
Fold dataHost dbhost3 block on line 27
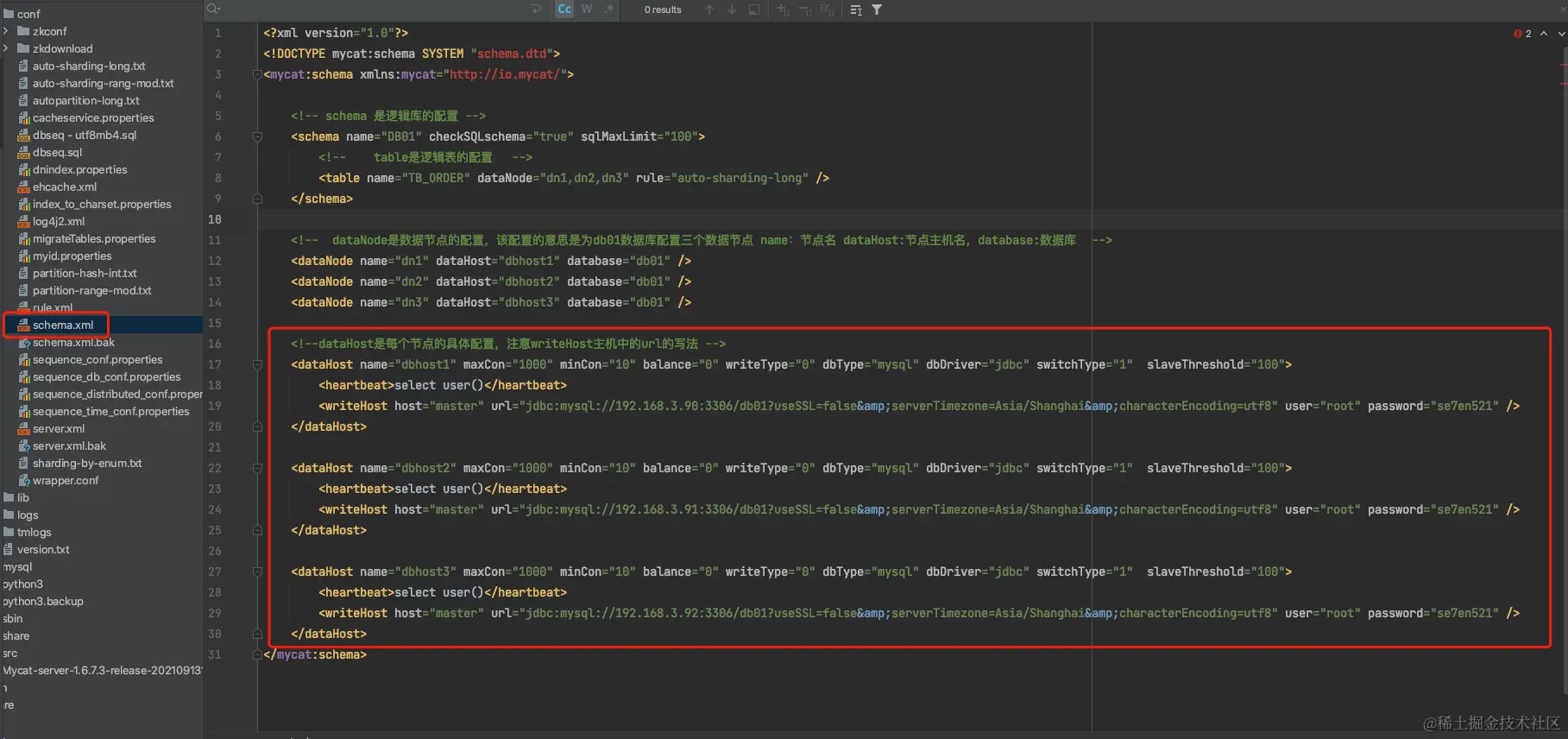click(257, 572)
